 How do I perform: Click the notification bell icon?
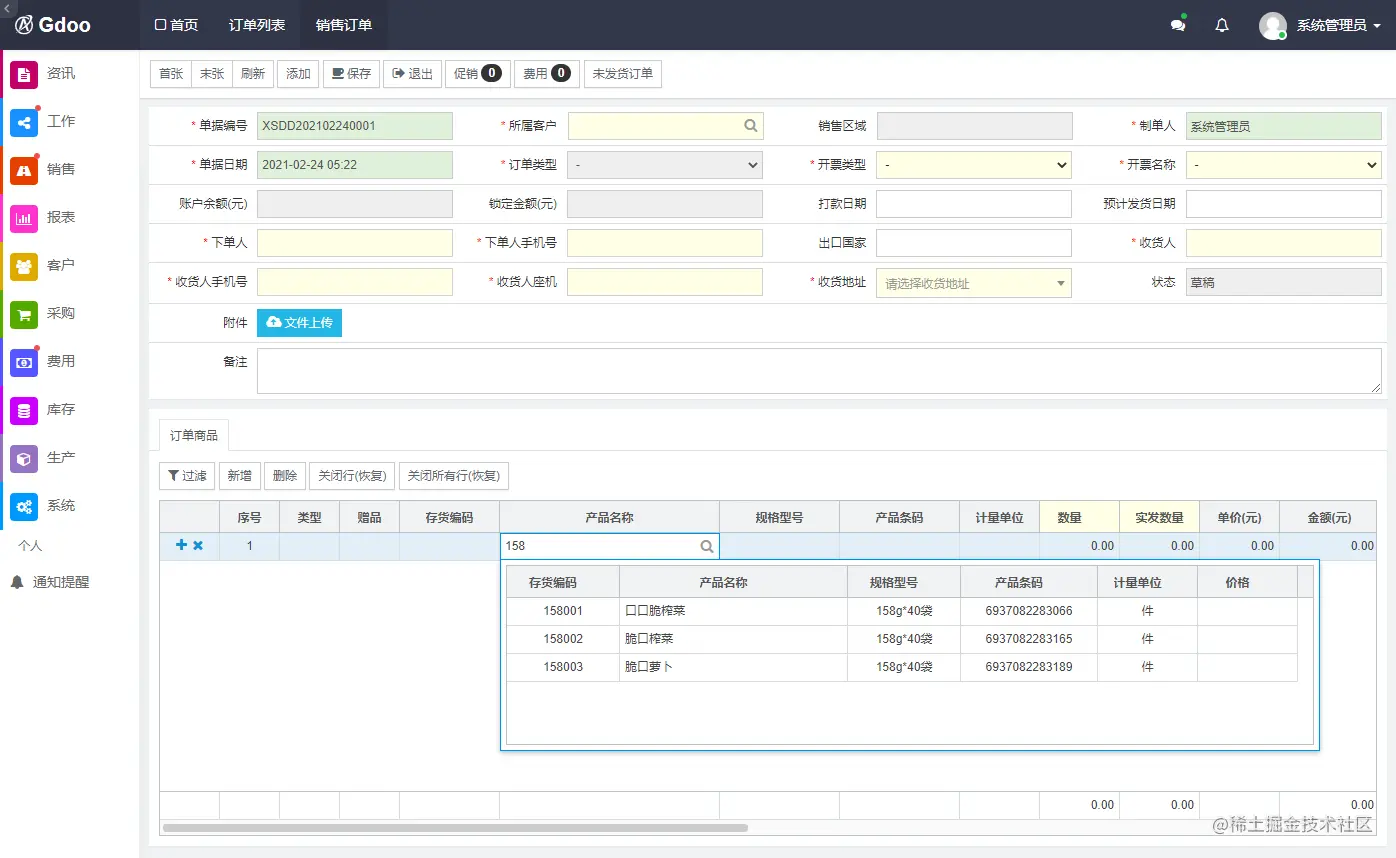1222,25
